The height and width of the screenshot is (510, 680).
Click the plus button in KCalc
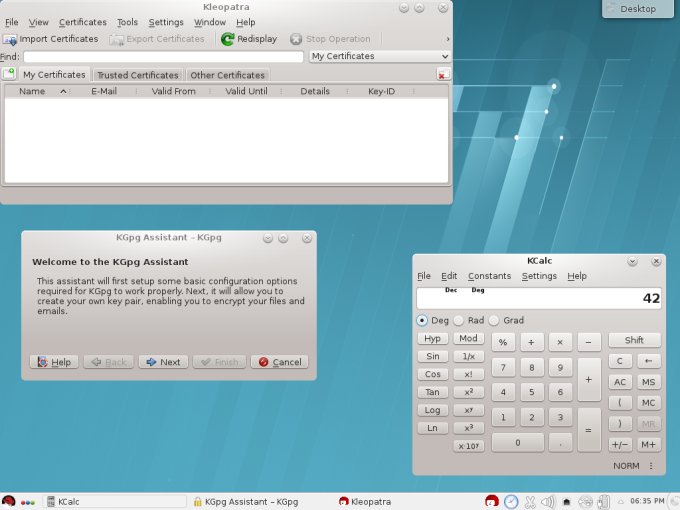(589, 379)
